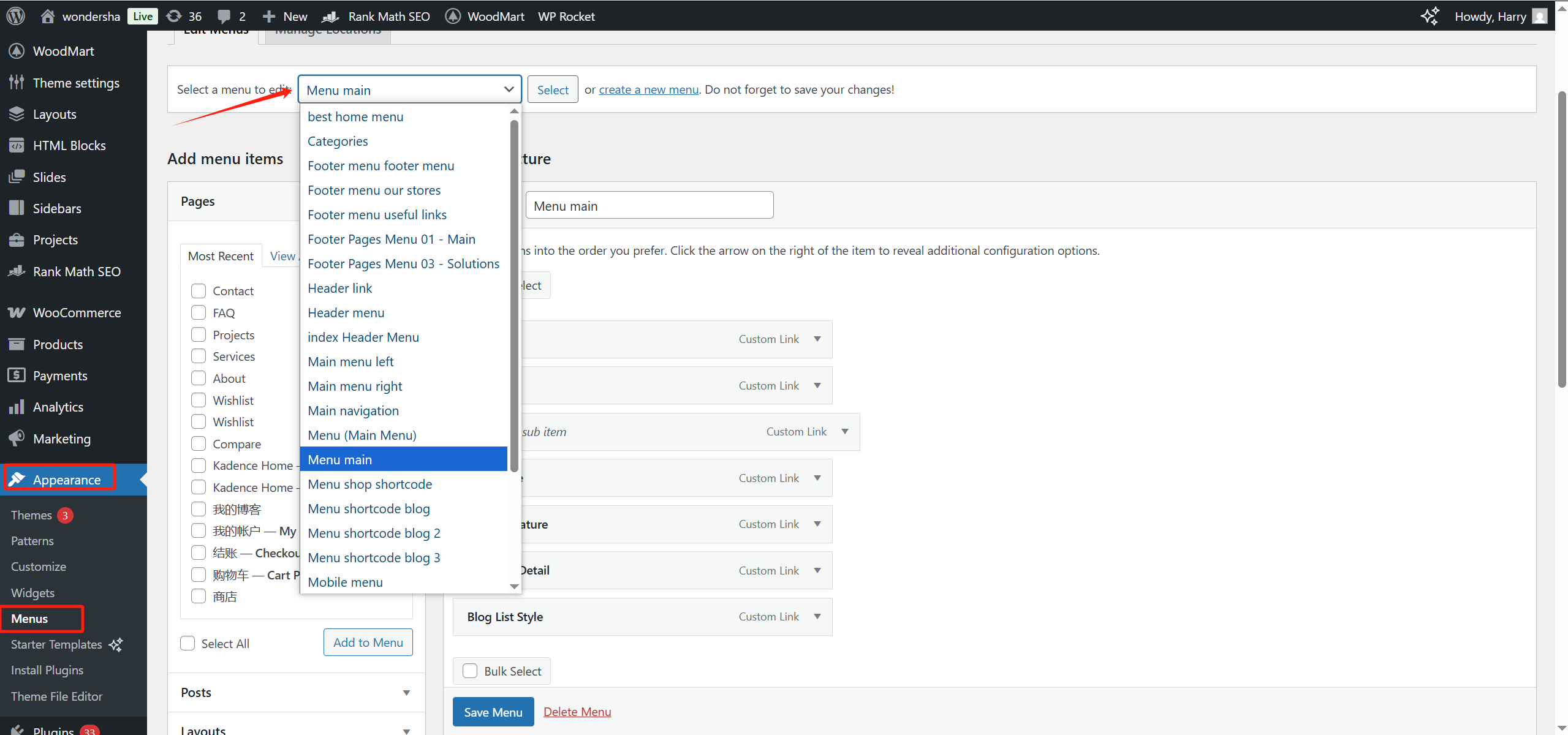Click the AI sparkle icon in admin bar
This screenshot has height=735, width=1568.
pos(1430,16)
